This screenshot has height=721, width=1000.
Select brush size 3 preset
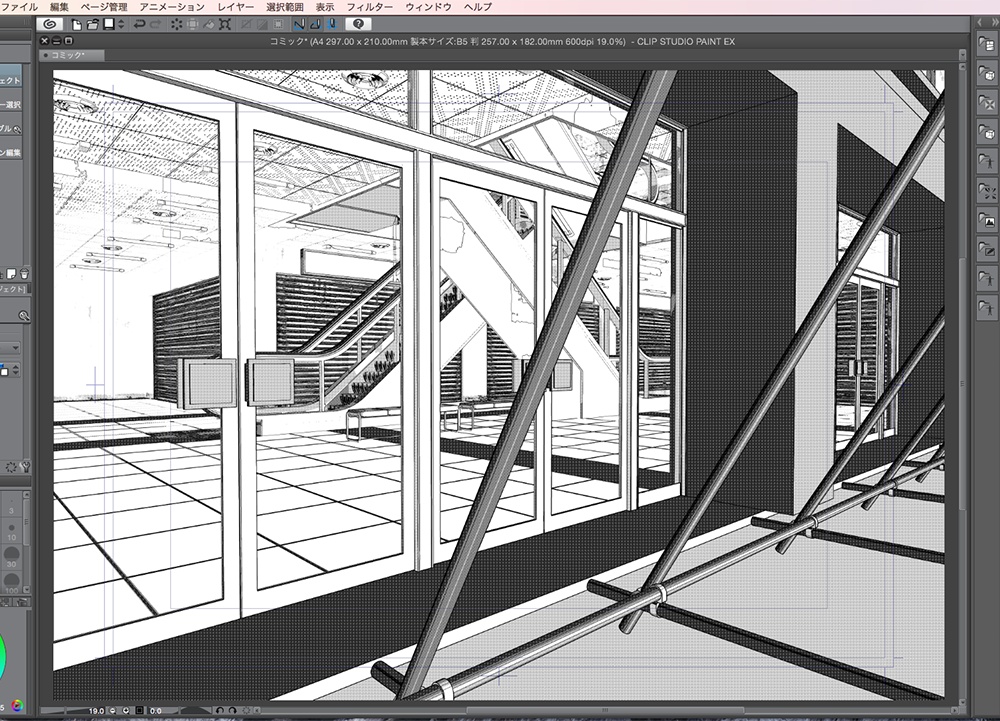pos(11,506)
